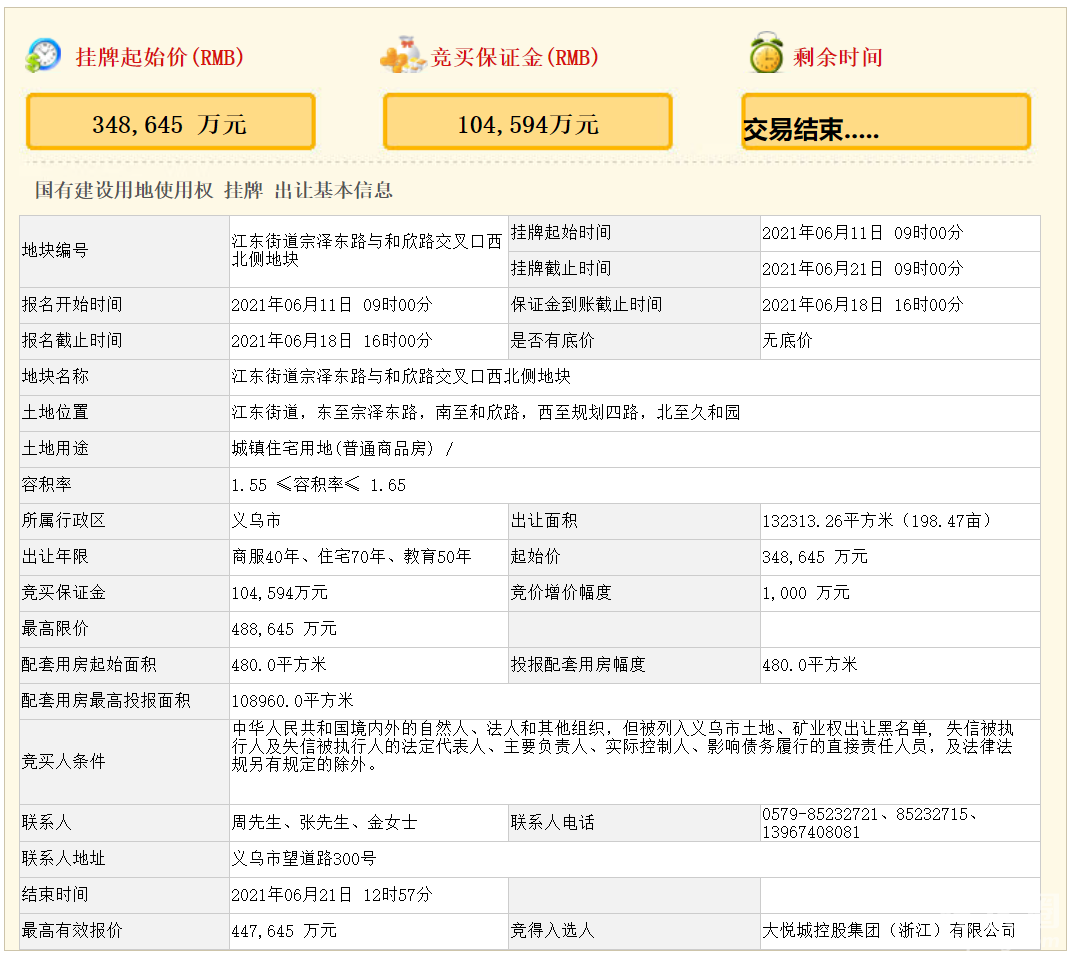Viewport: 1075px width, 958px height.
Task: Click the 竞买保证金(RMB) heading
Action: point(515,58)
